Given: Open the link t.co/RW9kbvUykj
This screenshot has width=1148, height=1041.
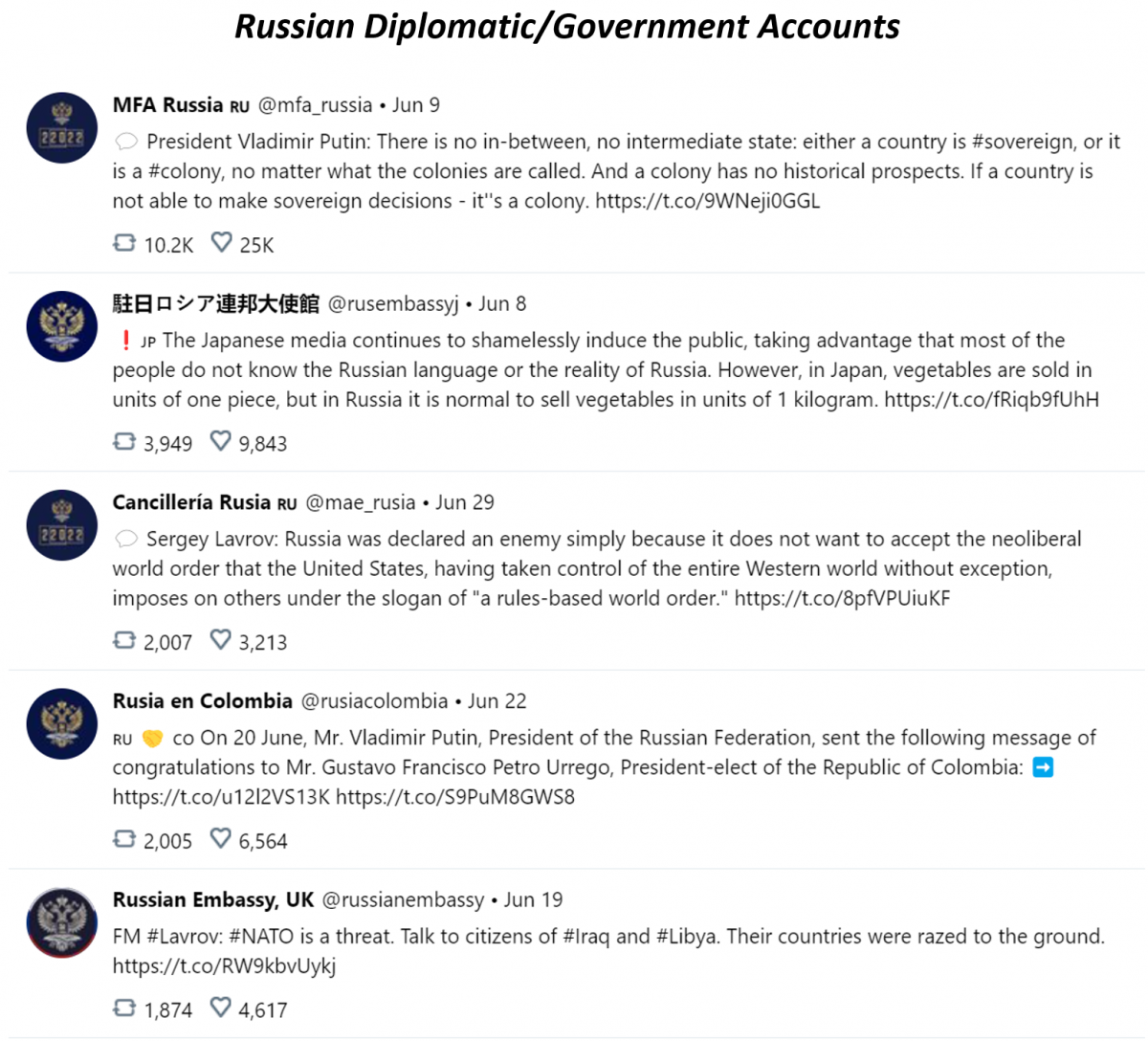Looking at the screenshot, I should 224,966.
